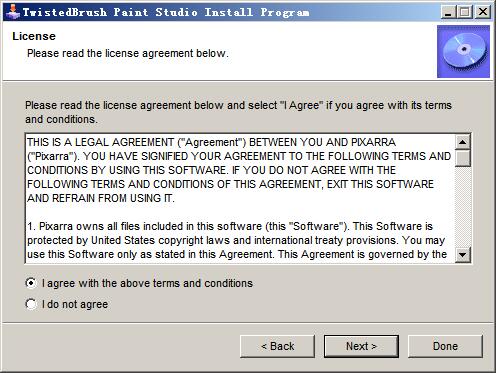Screen dimensions: 496x373
Task: Go to the Next installer step
Action: click(361, 346)
